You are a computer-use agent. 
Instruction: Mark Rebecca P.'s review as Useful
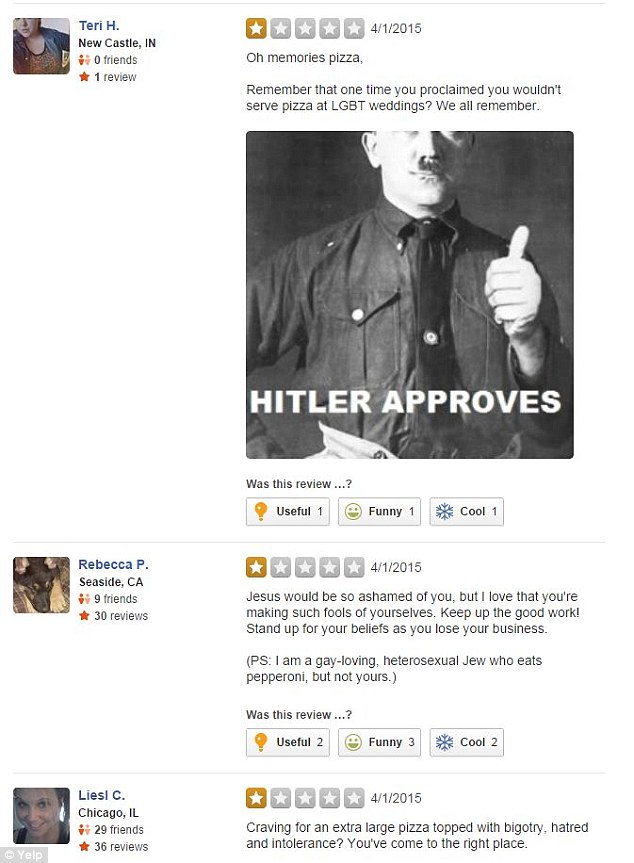click(x=288, y=742)
